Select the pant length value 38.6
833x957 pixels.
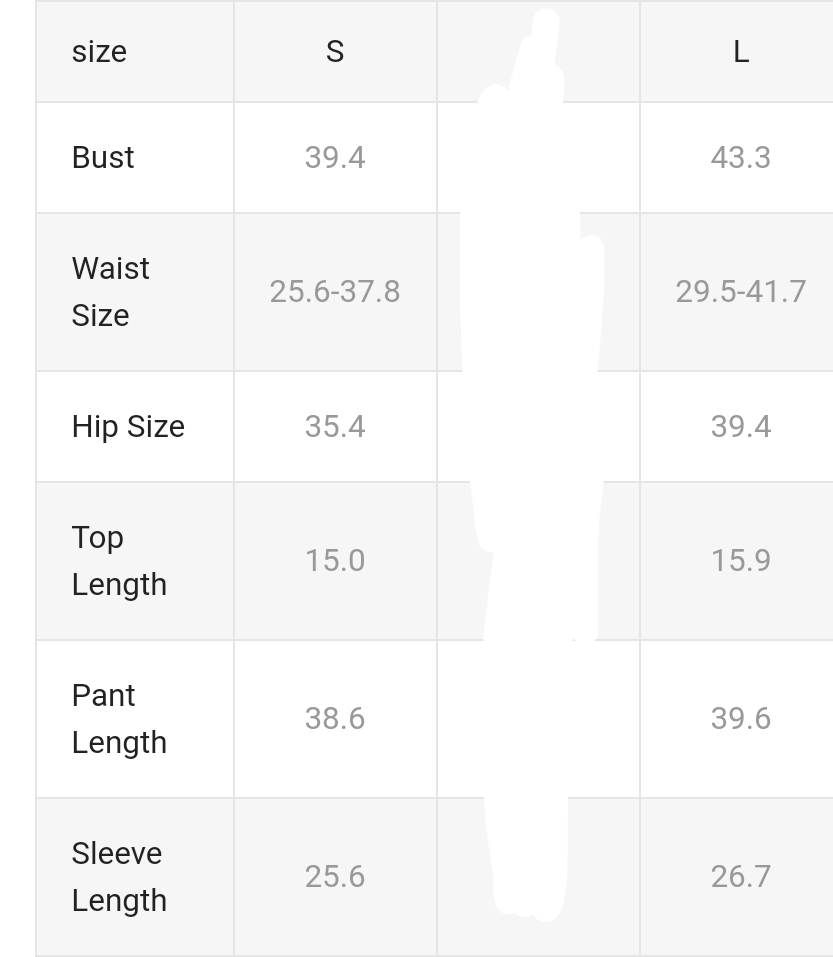click(335, 718)
